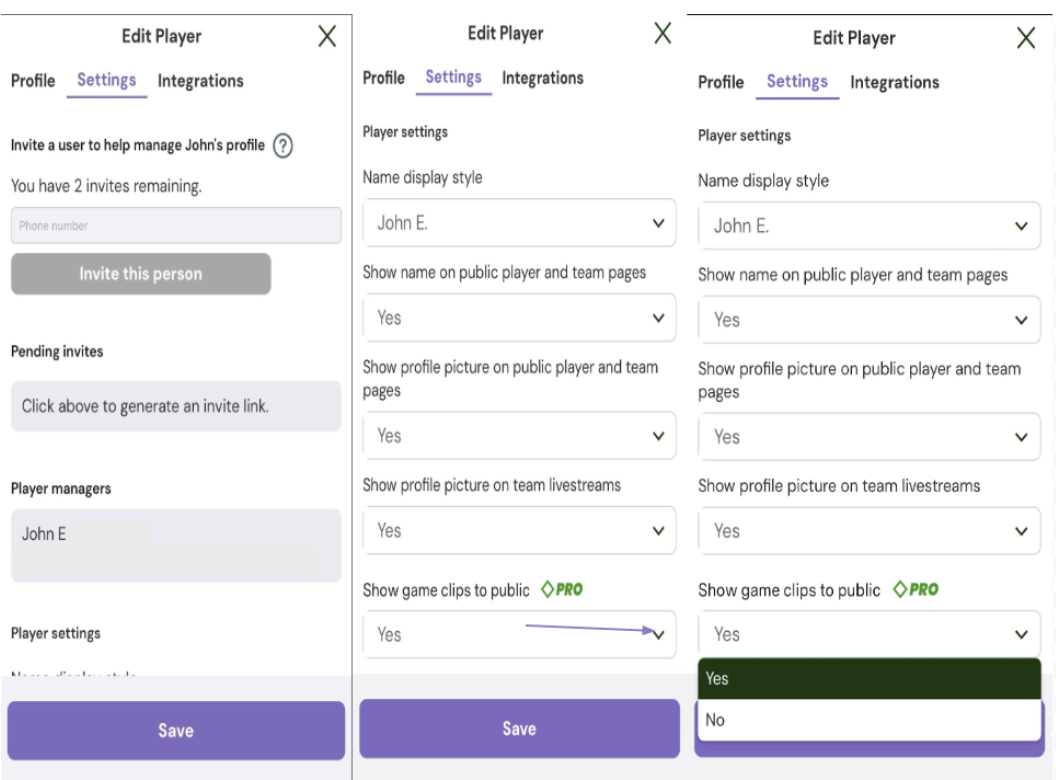This screenshot has height=780, width=1056.
Task: Focus the Phone number input field
Action: click(176, 226)
